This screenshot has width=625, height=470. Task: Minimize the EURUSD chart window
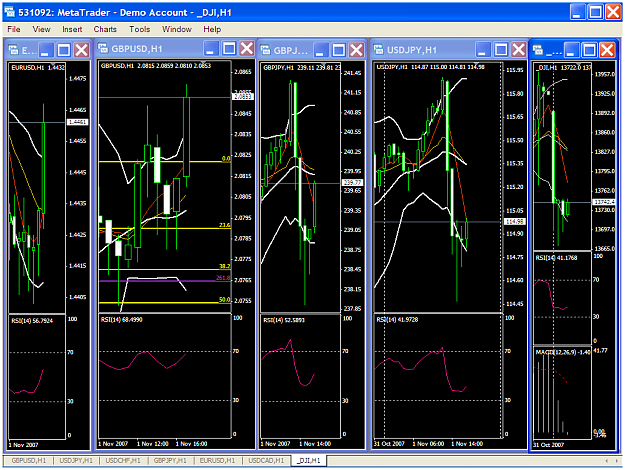coord(46,50)
